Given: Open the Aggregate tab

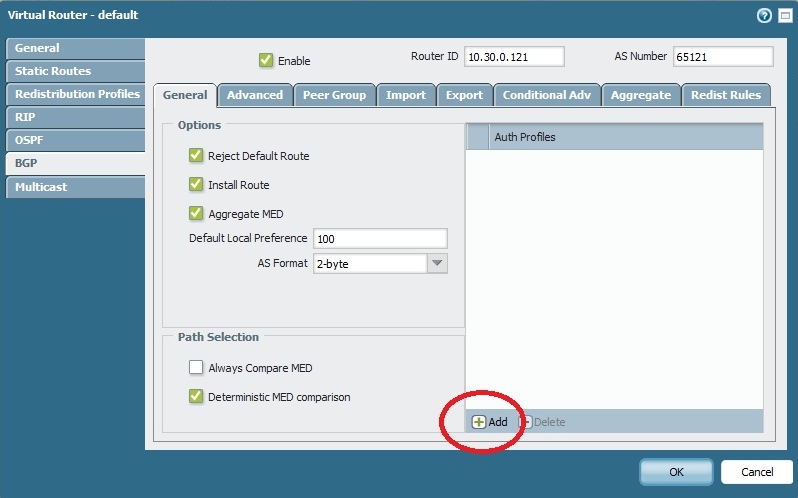Looking at the screenshot, I should 641,95.
